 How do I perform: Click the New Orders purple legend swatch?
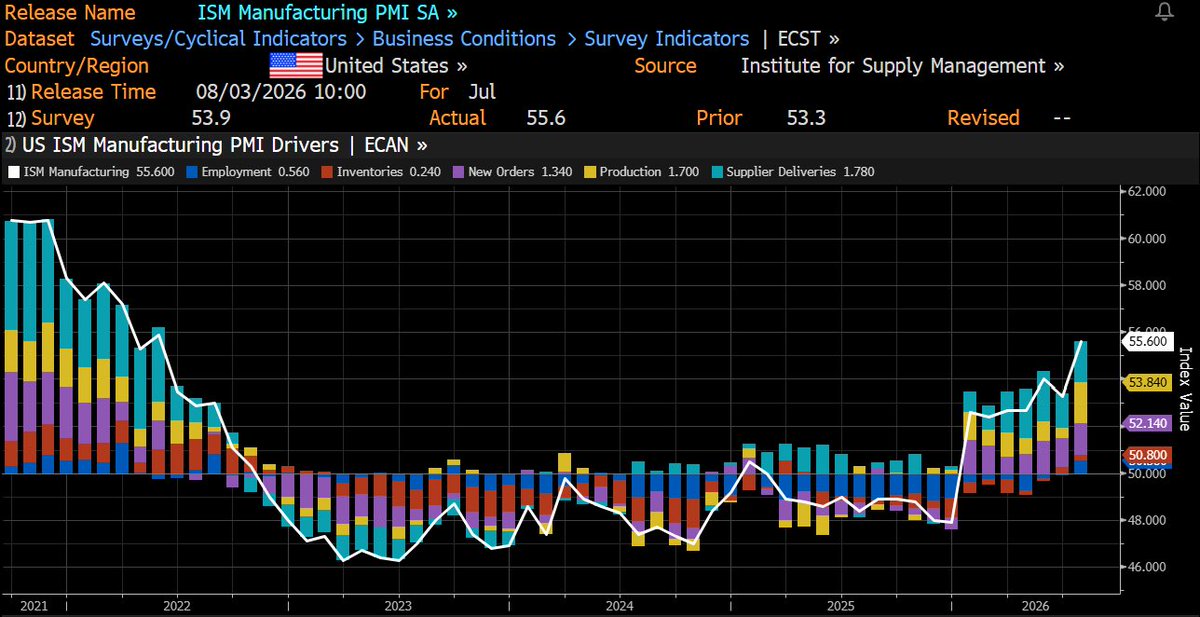click(459, 172)
